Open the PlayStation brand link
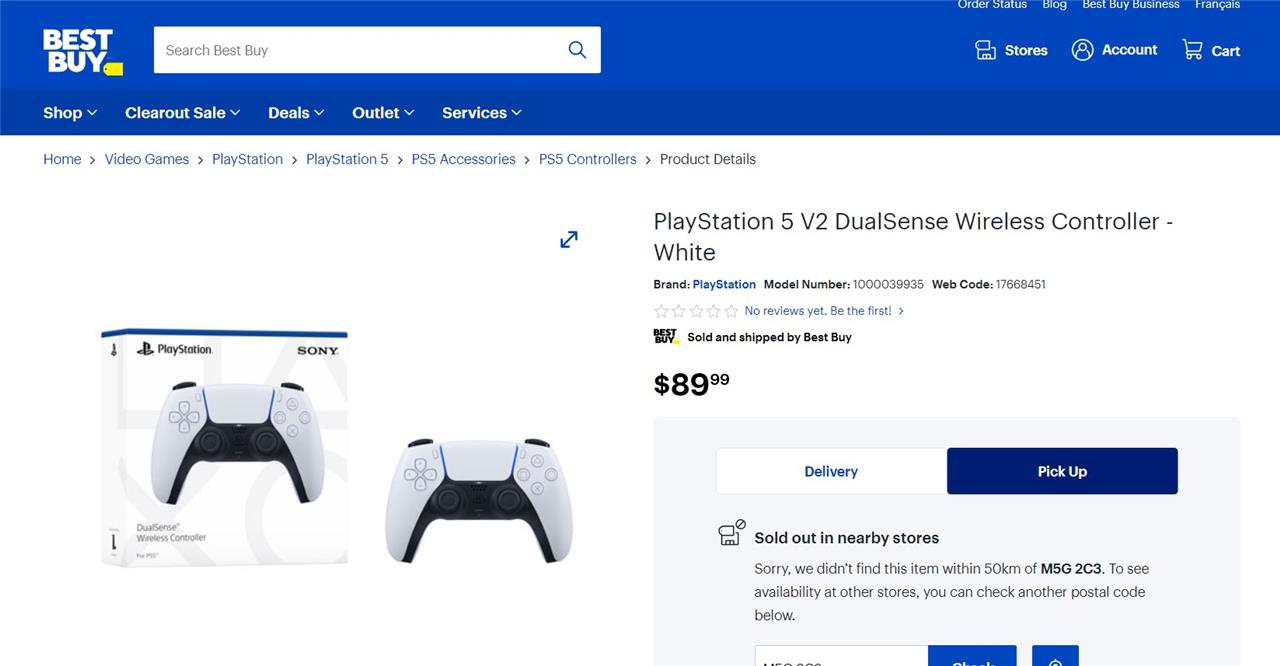Image resolution: width=1280 pixels, height=666 pixels. click(724, 284)
